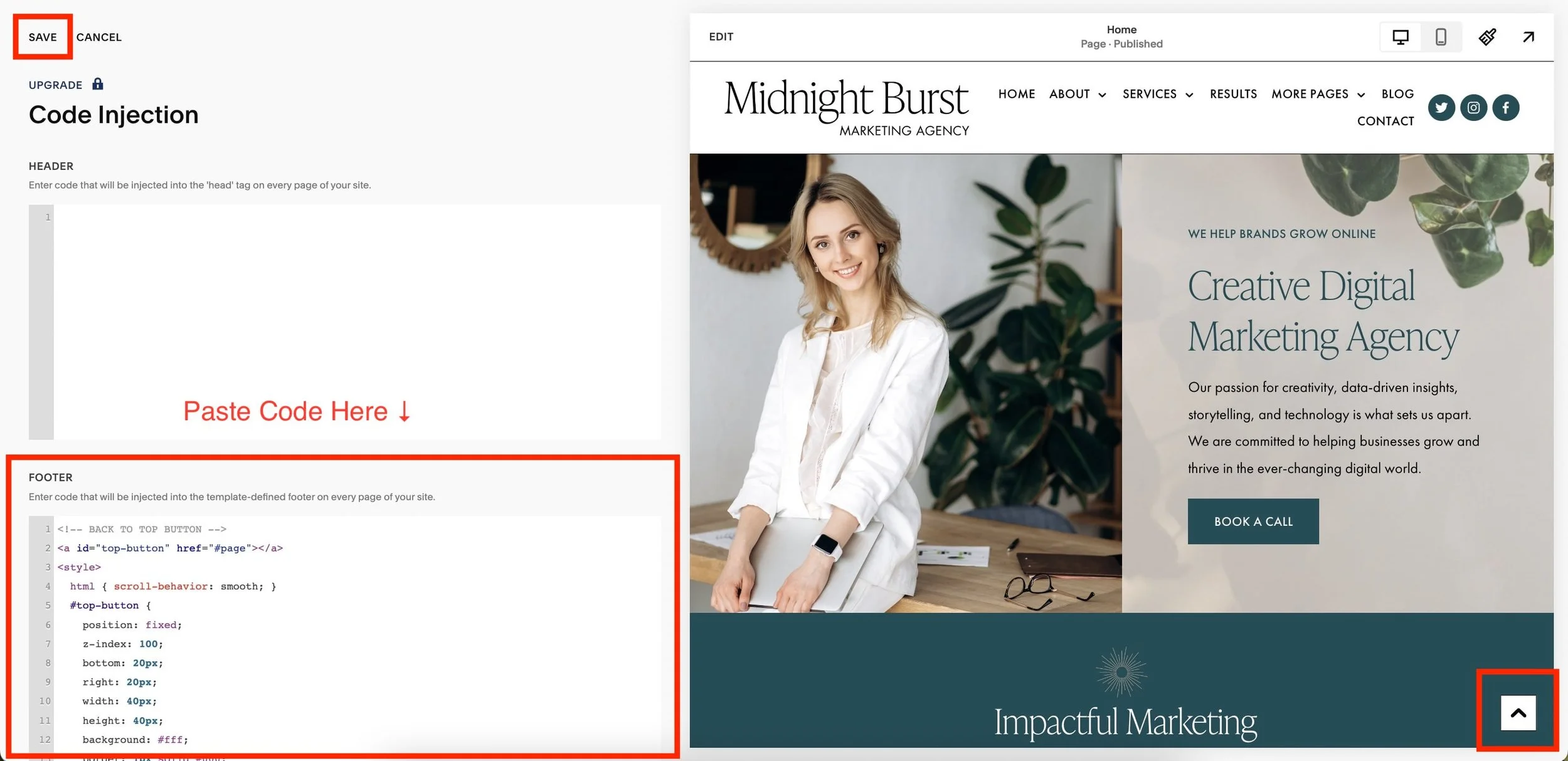1568x761 pixels.
Task: Switch to desktop preview icon
Action: [x=1400, y=37]
